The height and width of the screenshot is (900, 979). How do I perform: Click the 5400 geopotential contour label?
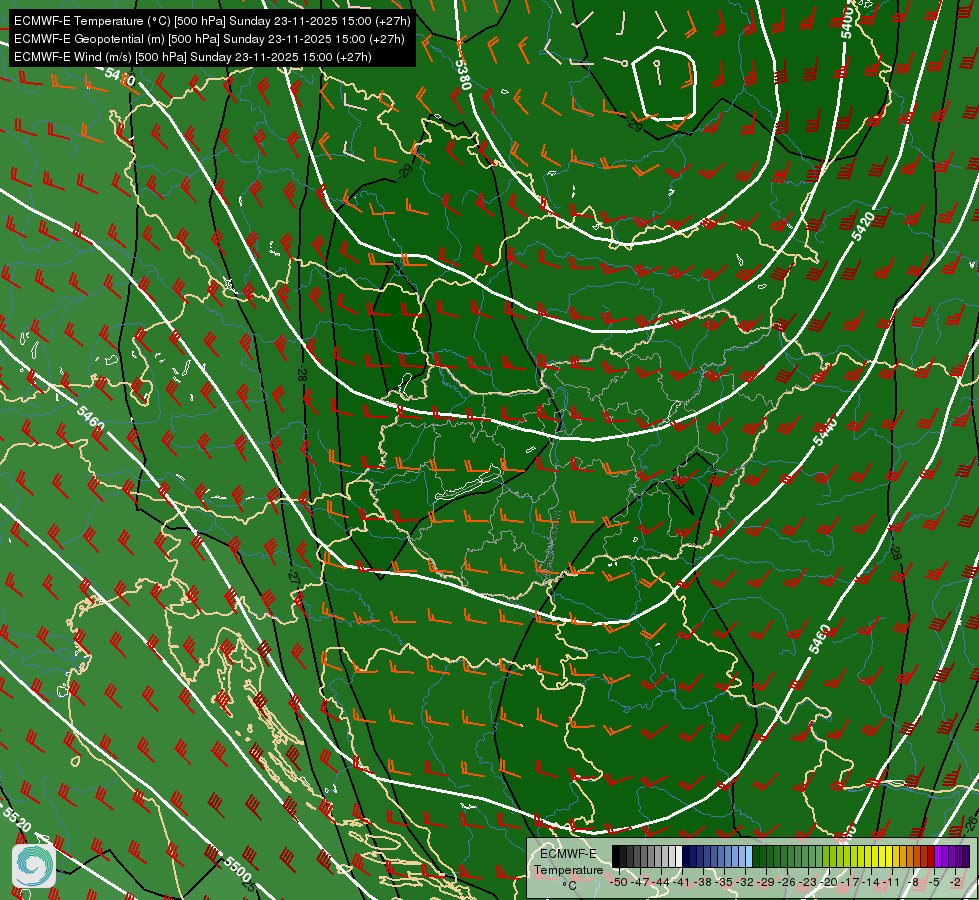coord(847,23)
